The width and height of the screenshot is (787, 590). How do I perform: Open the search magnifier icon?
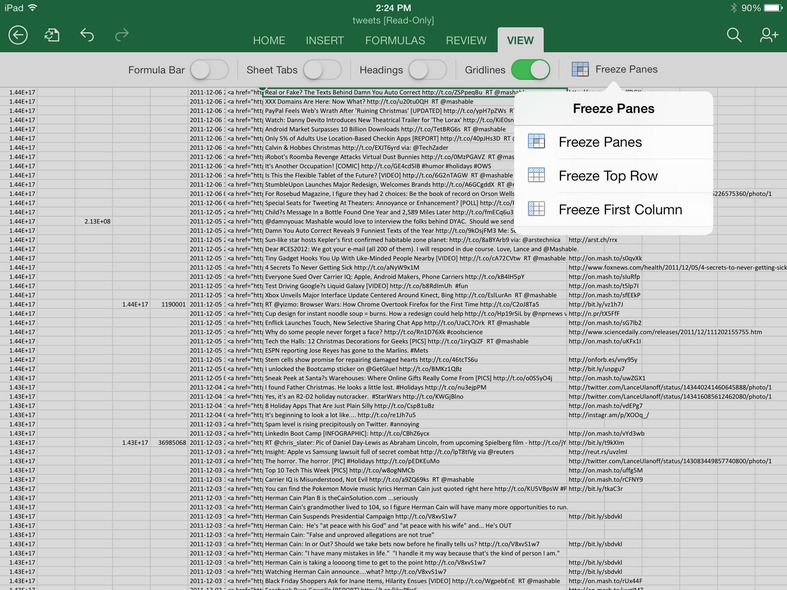[x=734, y=35]
